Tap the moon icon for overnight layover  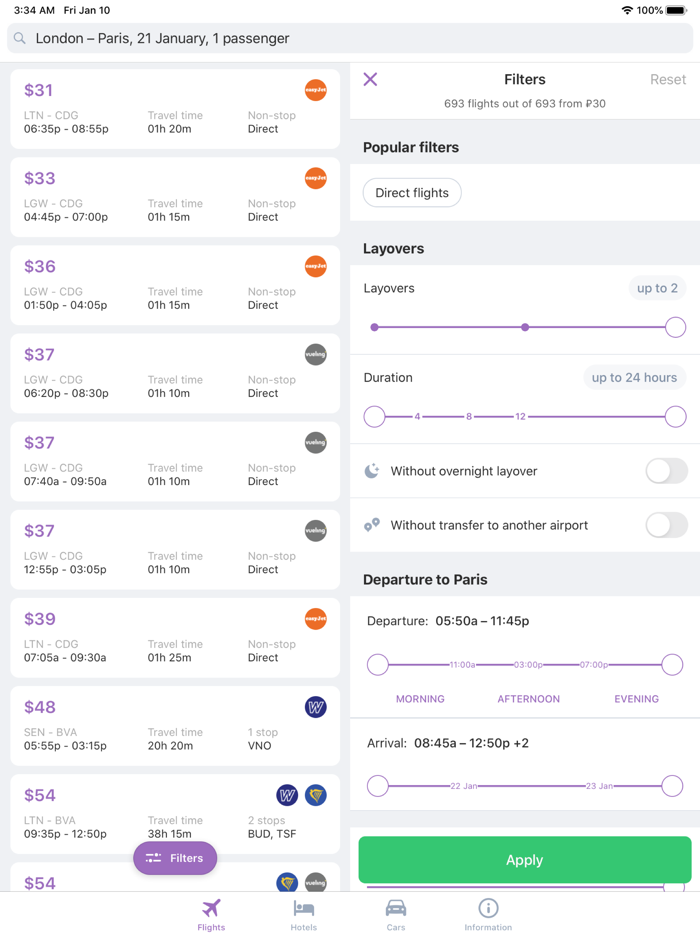[x=372, y=471]
